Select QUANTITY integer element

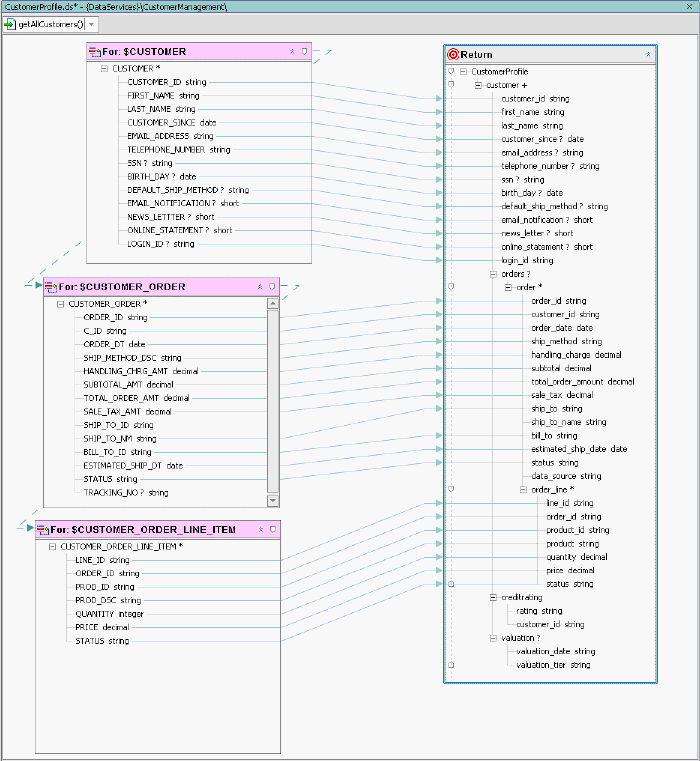(110, 614)
